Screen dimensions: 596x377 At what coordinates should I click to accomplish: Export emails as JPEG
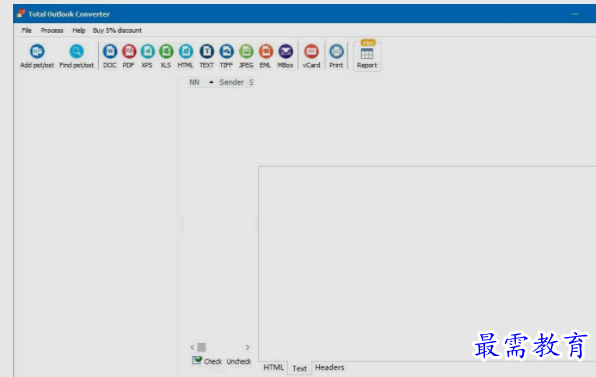[246, 56]
